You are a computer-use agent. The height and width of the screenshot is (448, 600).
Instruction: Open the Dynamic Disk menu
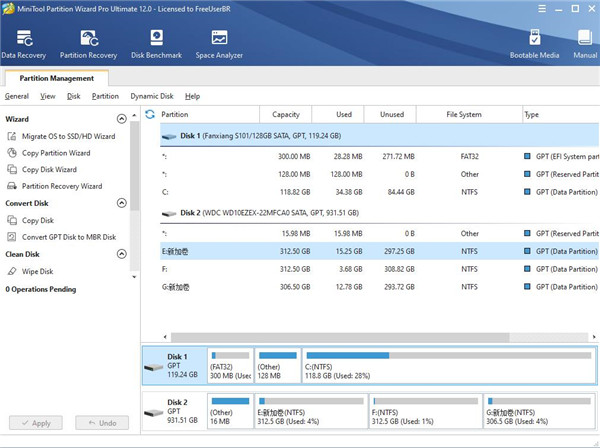pos(151,96)
